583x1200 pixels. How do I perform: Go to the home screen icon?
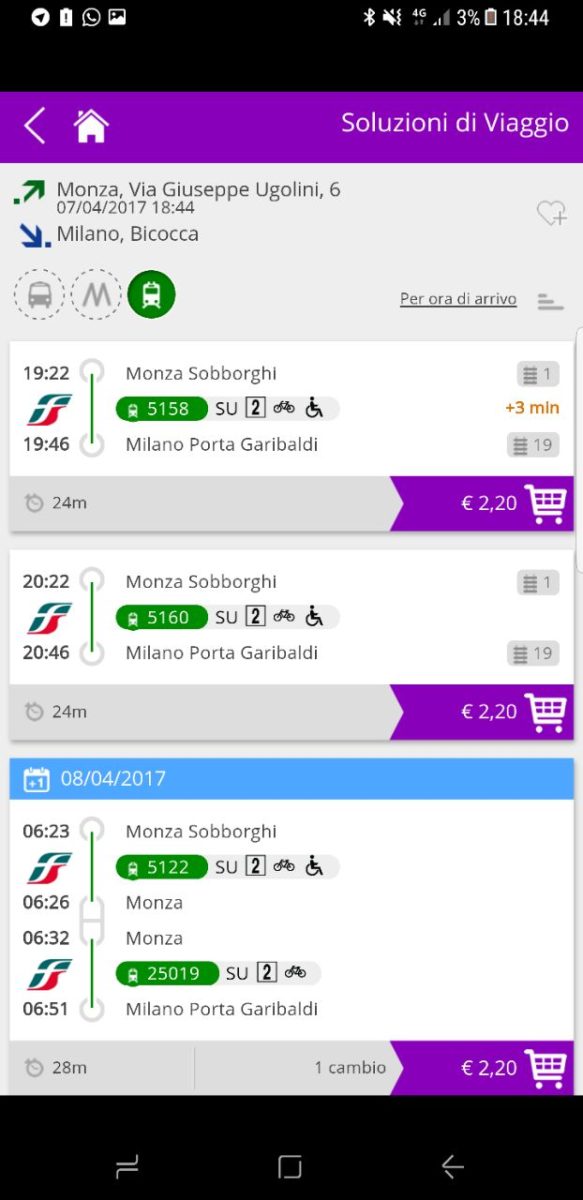click(x=91, y=126)
